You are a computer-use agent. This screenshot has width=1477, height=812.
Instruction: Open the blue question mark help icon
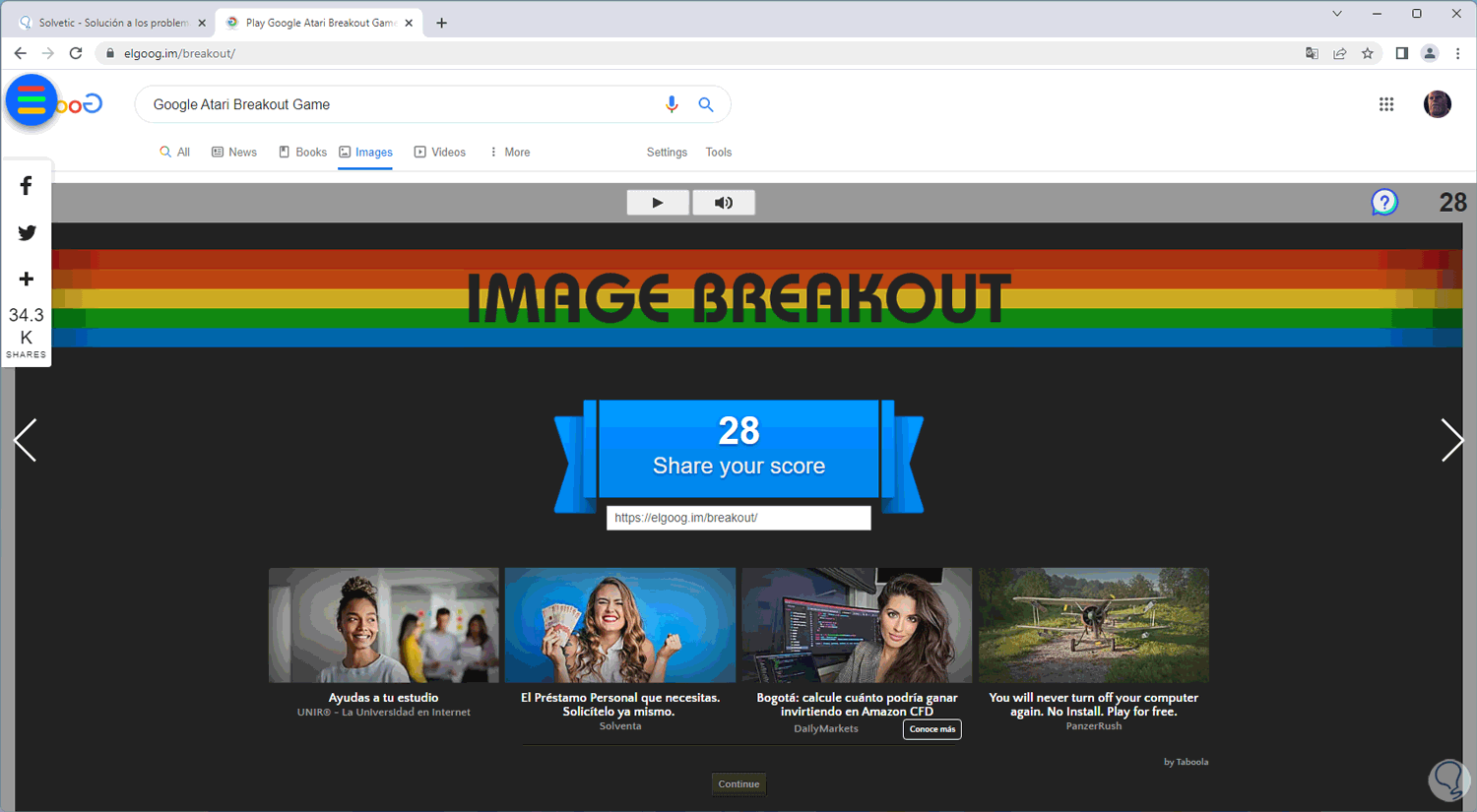(1384, 203)
